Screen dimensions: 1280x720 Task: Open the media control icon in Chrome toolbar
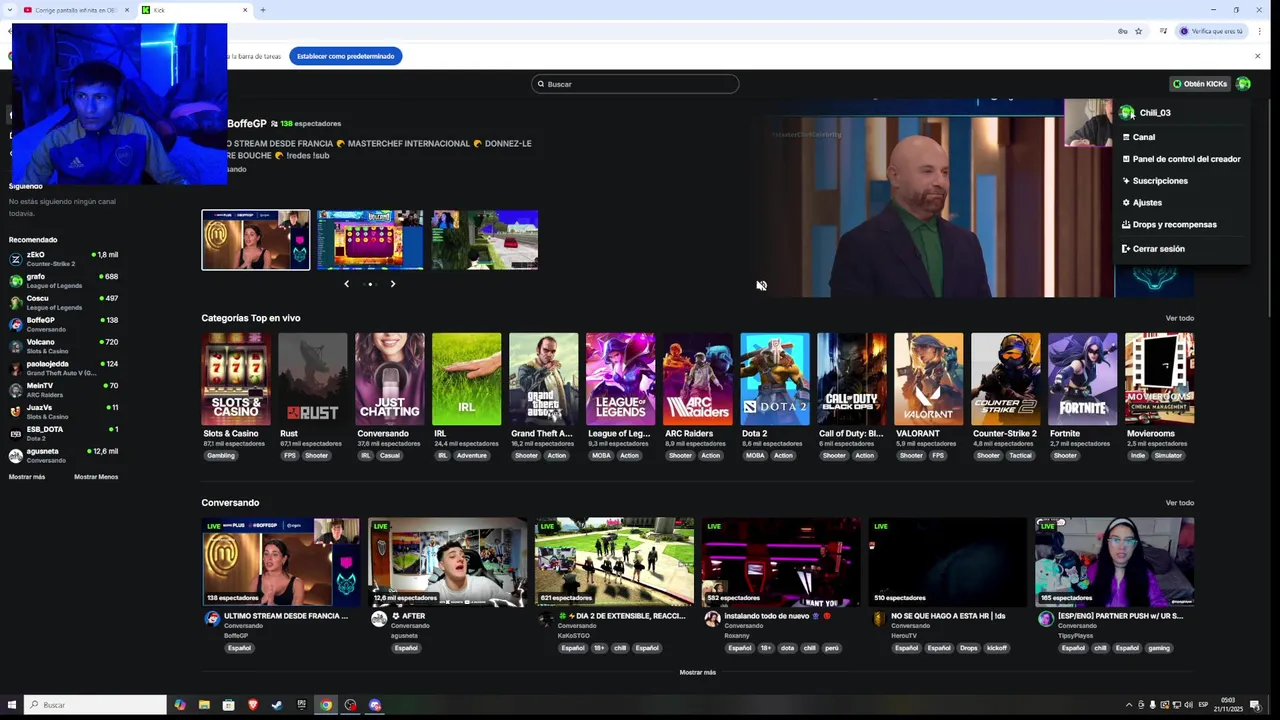[x=1163, y=31]
